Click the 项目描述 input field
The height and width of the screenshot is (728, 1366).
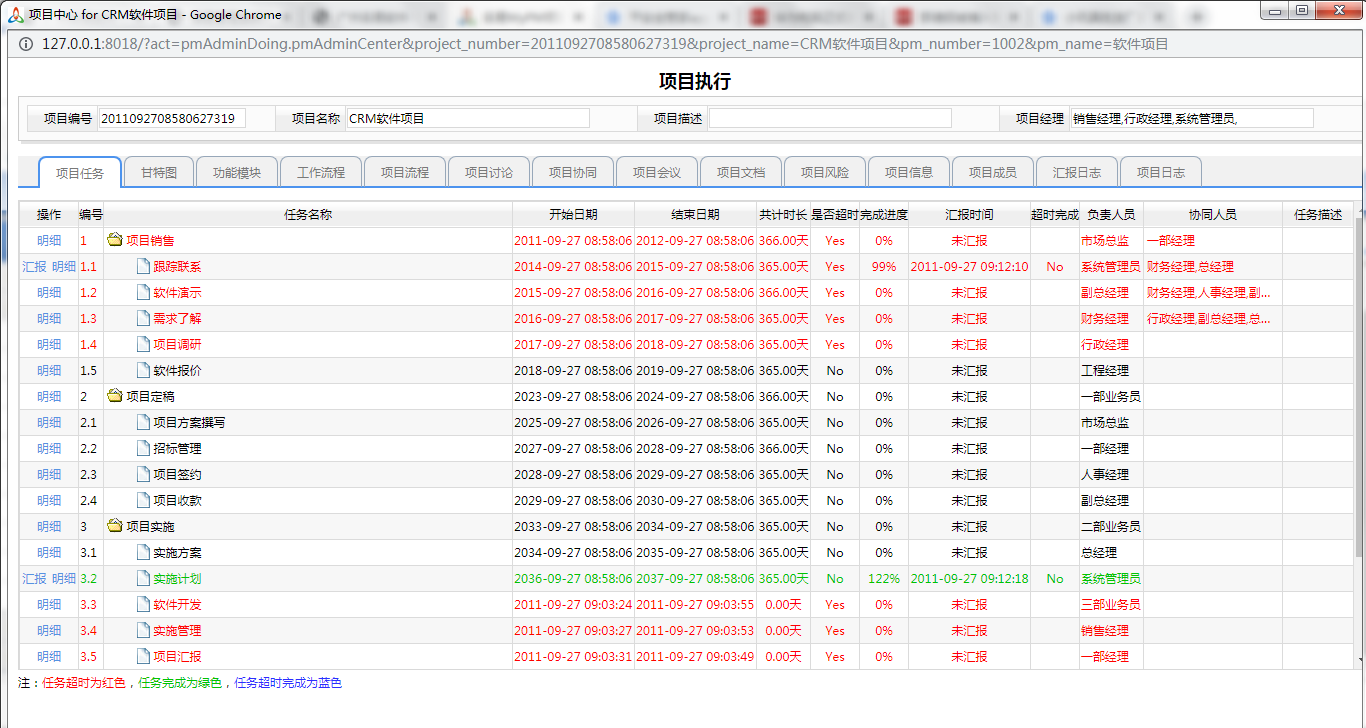[x=830, y=118]
